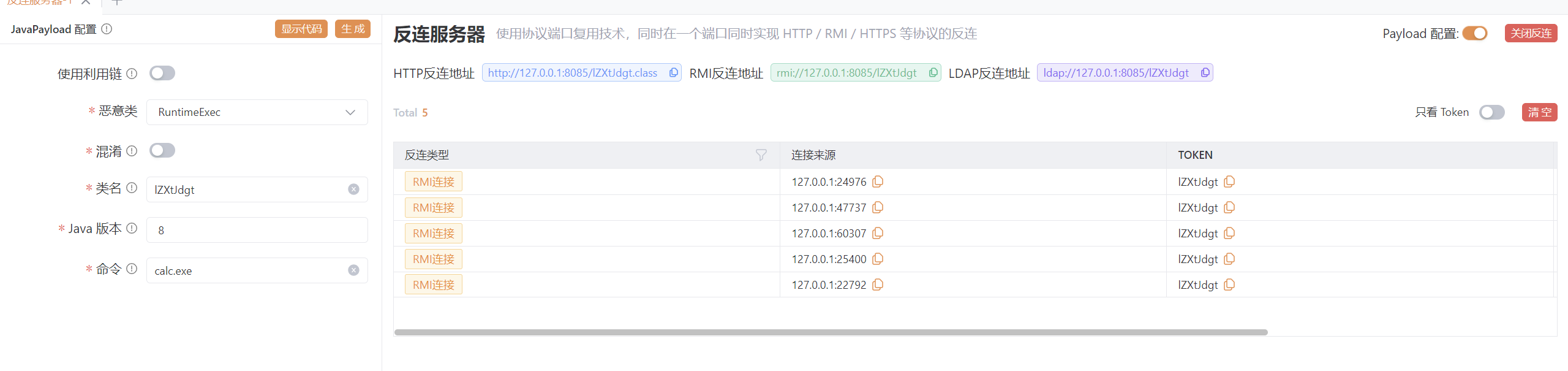The image size is (1568, 371).
Task: Enable the 使用利用链 toggle
Action: [162, 74]
